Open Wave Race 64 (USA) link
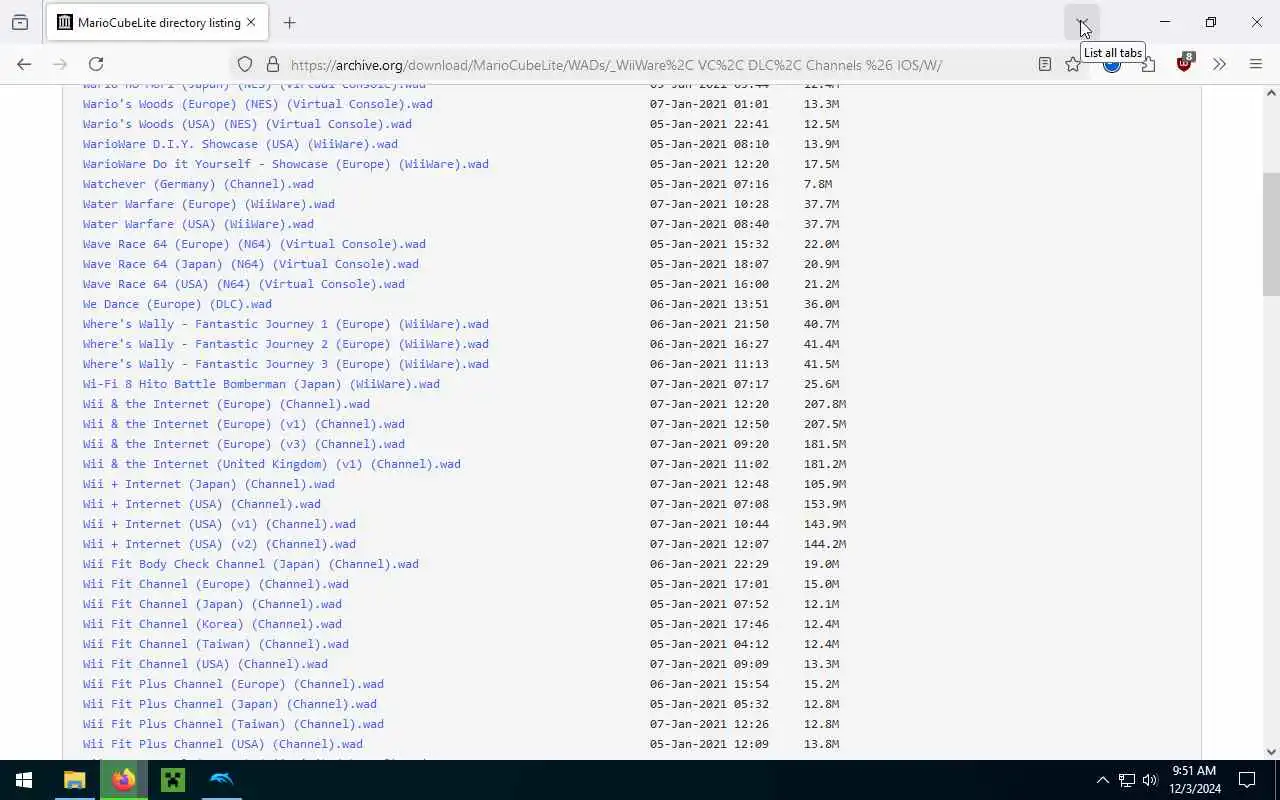 tap(244, 284)
